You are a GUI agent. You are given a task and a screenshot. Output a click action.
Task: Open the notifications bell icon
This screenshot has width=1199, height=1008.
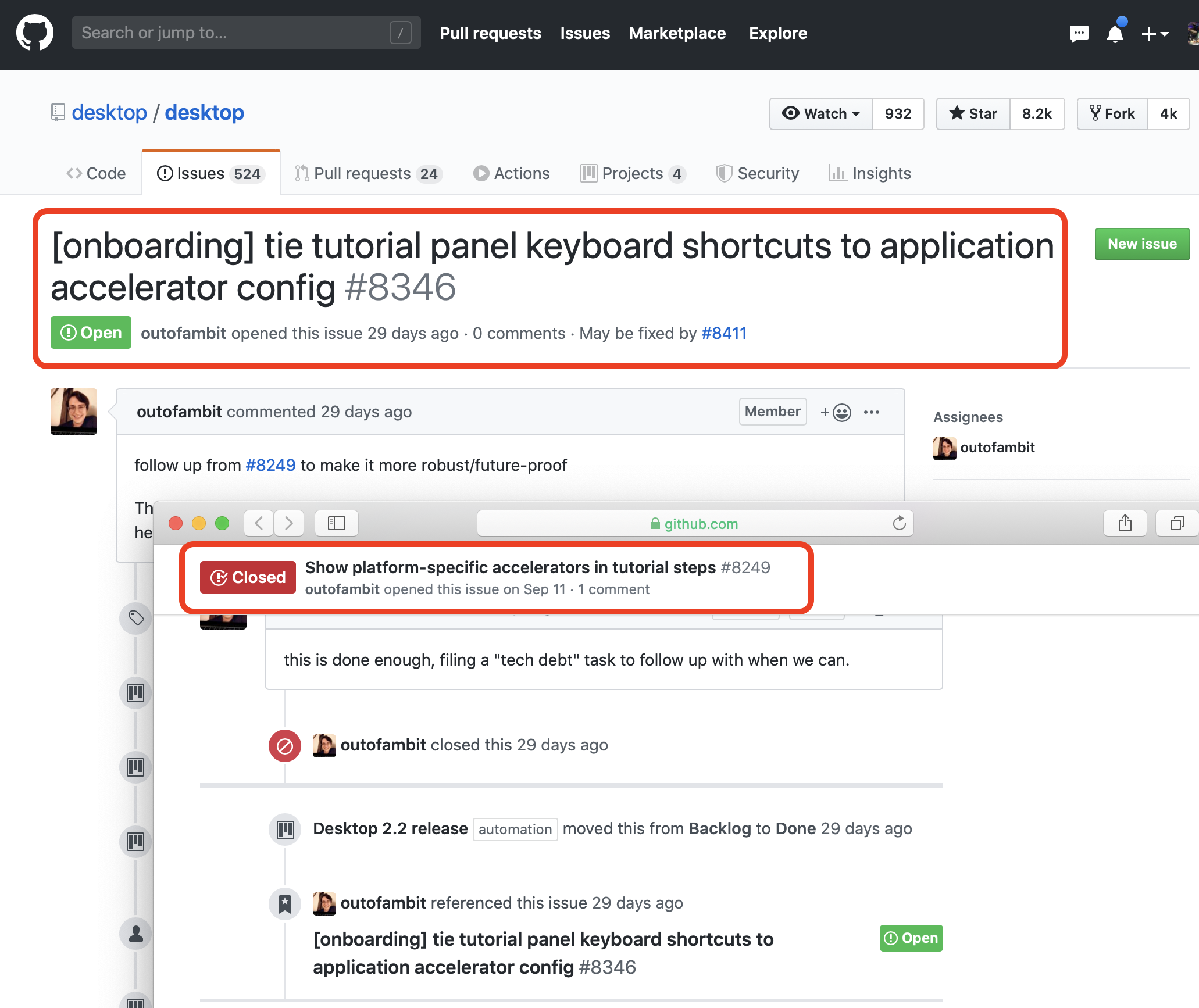(1115, 33)
